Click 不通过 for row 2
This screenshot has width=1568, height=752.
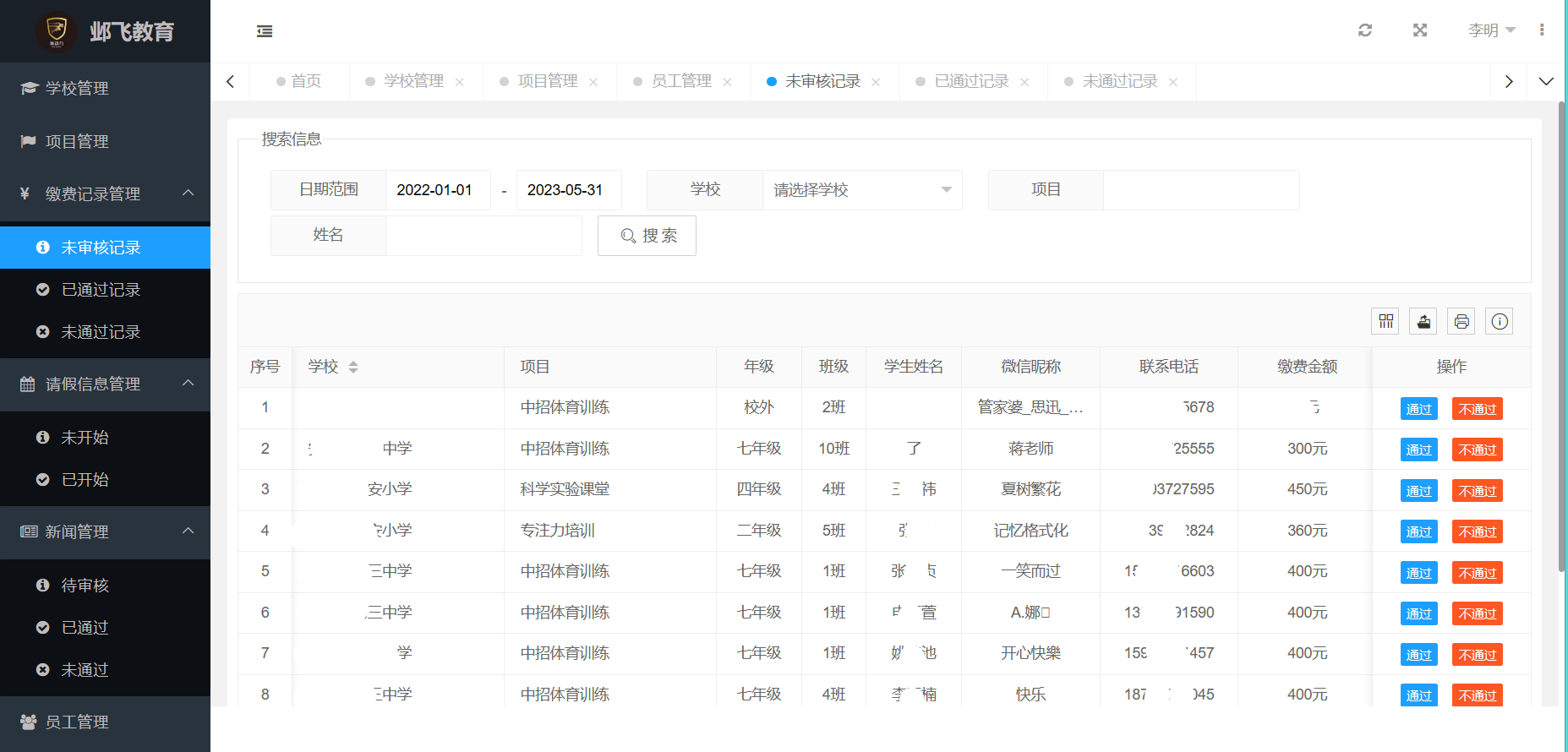(x=1477, y=450)
